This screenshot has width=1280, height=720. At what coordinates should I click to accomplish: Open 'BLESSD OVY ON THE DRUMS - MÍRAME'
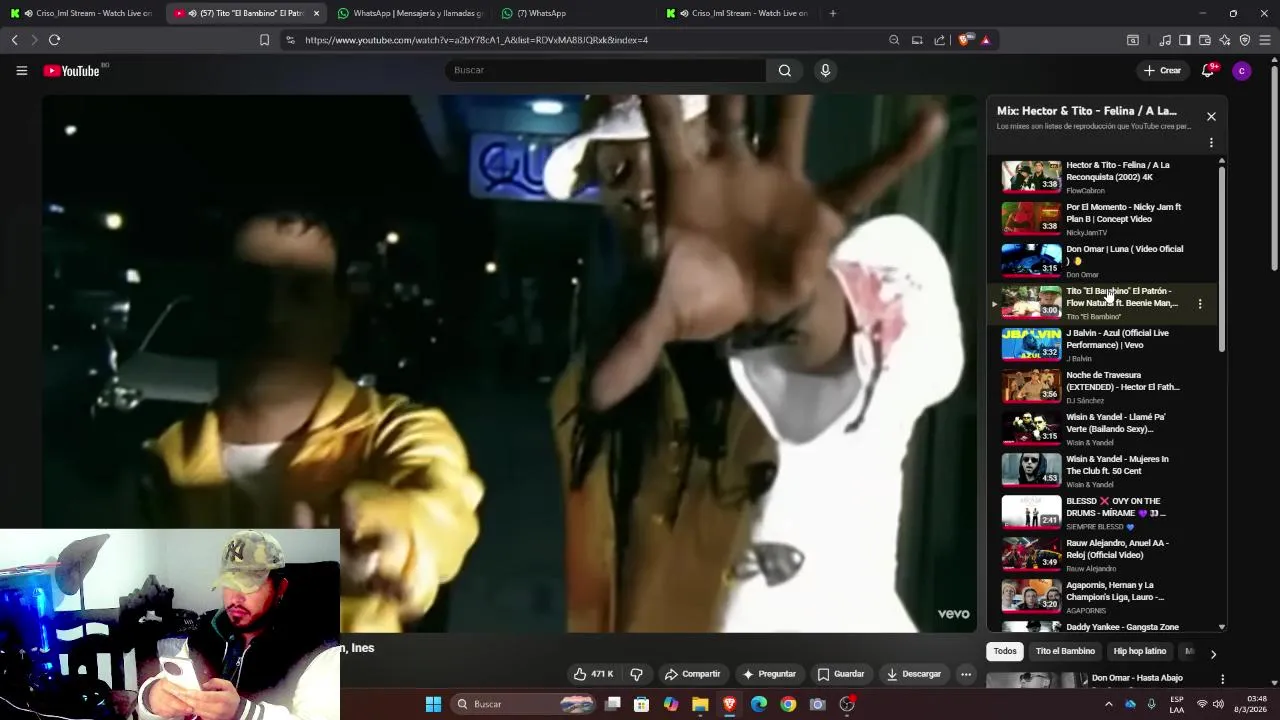[x=1115, y=507]
